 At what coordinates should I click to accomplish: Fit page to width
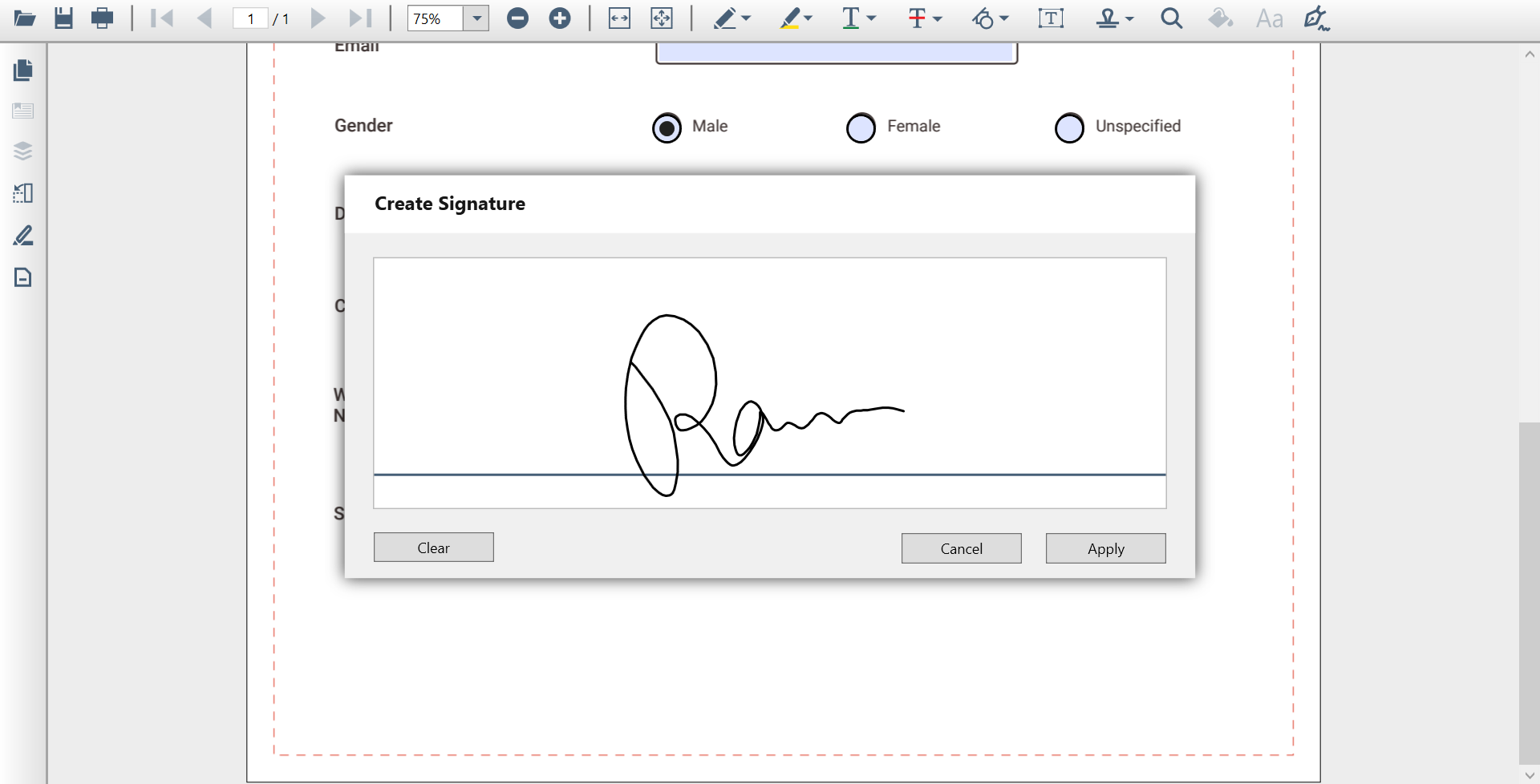pyautogui.click(x=619, y=18)
